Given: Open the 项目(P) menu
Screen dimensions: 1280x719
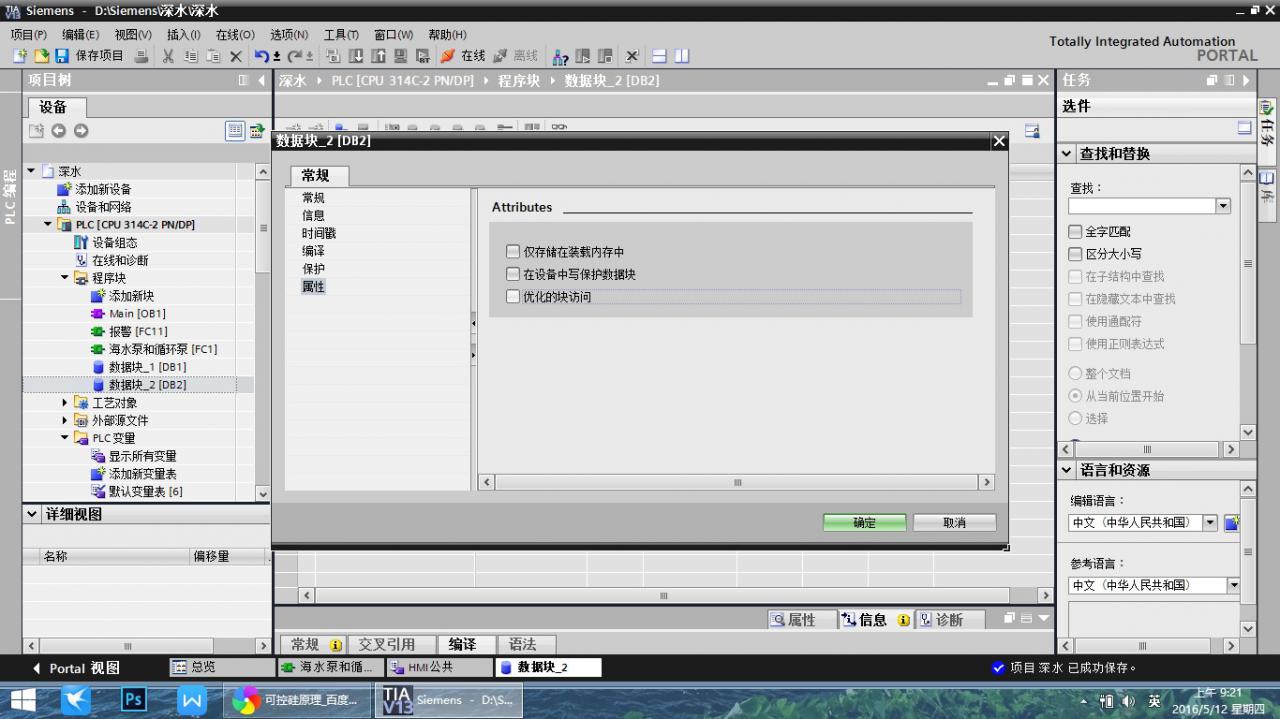Looking at the screenshot, I should tap(28, 35).
